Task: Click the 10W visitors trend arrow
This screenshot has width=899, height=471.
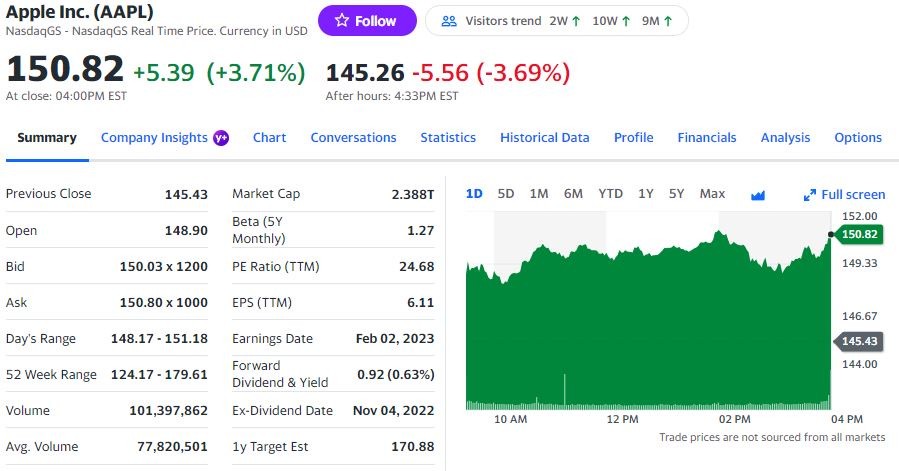Action: [x=625, y=21]
